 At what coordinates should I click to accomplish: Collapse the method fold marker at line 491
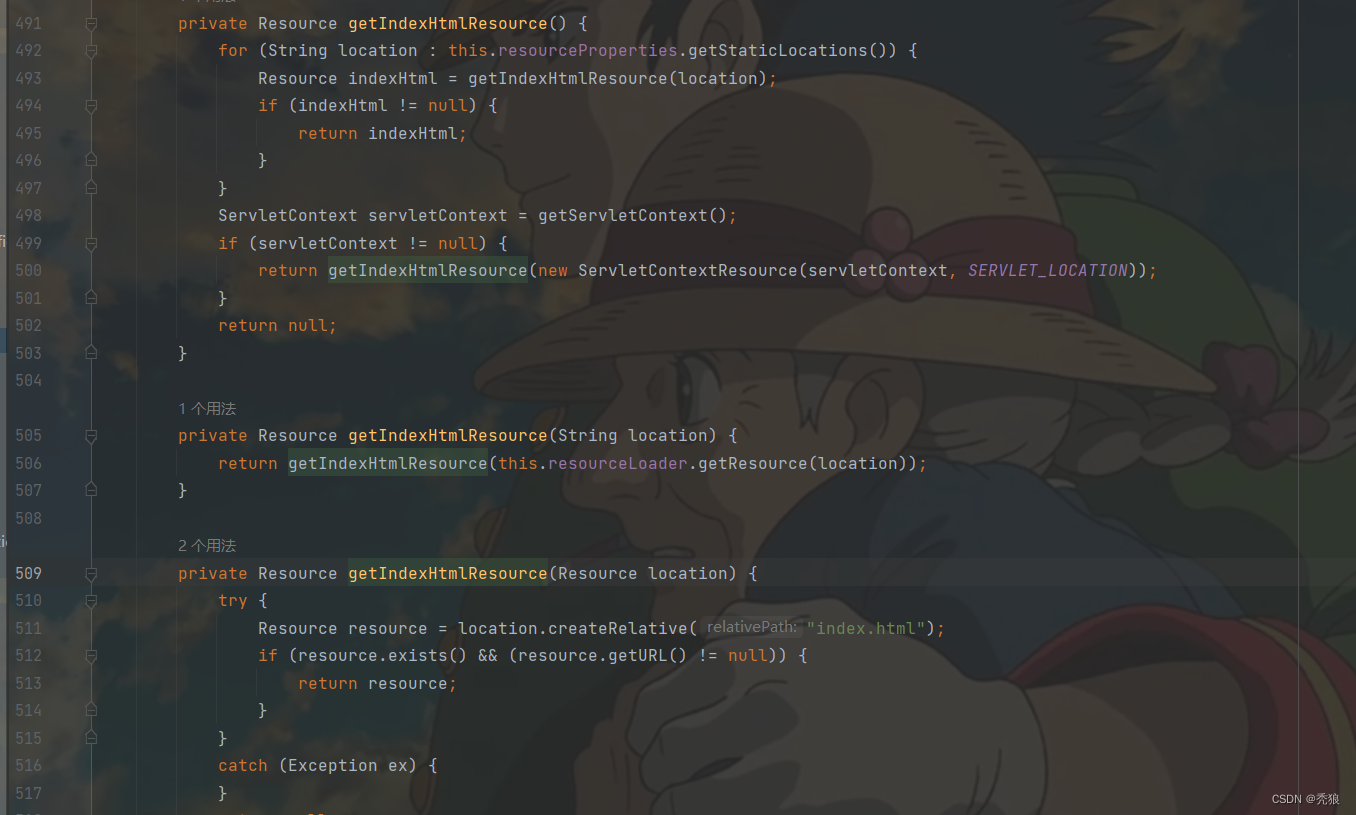click(x=91, y=23)
